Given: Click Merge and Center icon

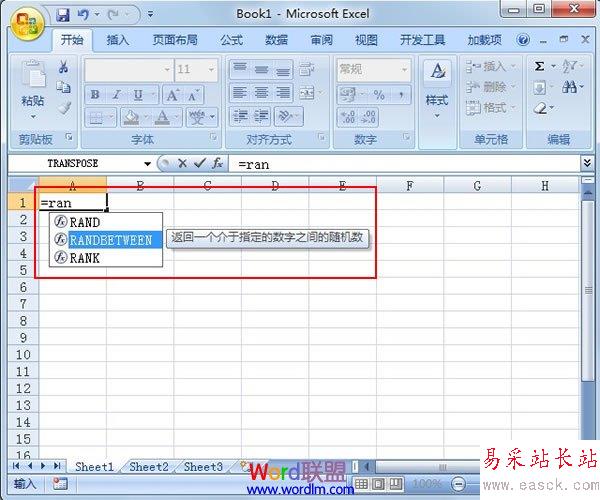Looking at the screenshot, I should point(307,93).
